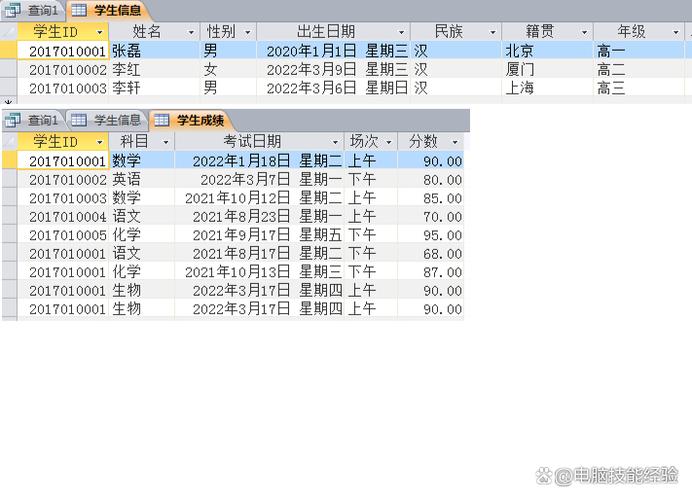The width and height of the screenshot is (692, 500).
Task: Click the table icon of the 学生信息 tab in the 学生成绩 window
Action: pyautogui.click(x=79, y=120)
